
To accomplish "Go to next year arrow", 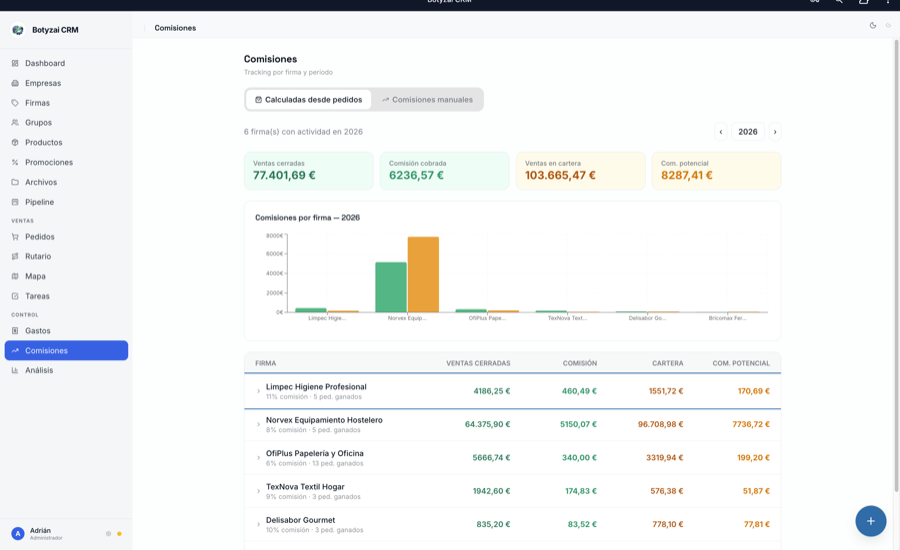I will [x=775, y=131].
